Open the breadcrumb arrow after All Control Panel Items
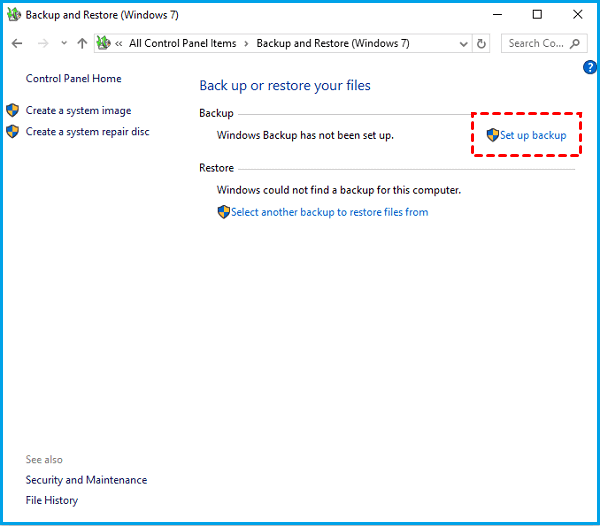This screenshot has width=600, height=526. 246,44
